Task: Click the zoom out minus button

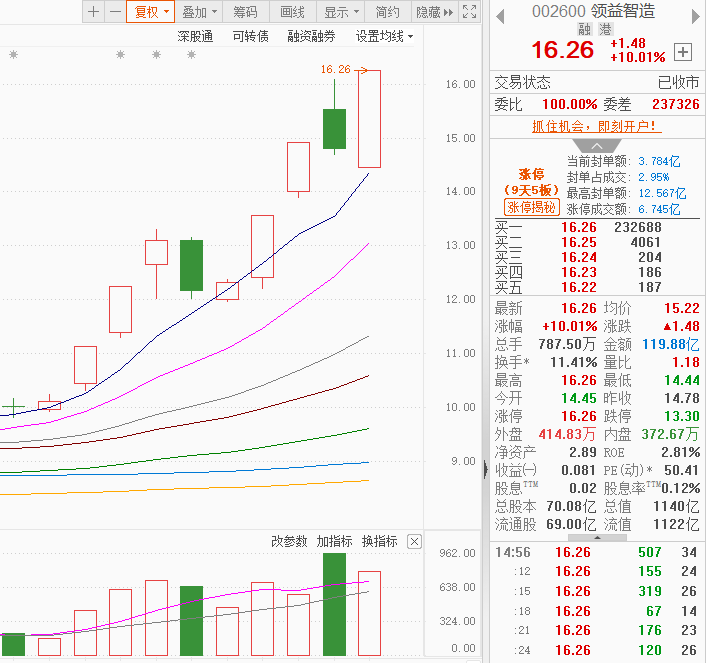Action: point(115,12)
